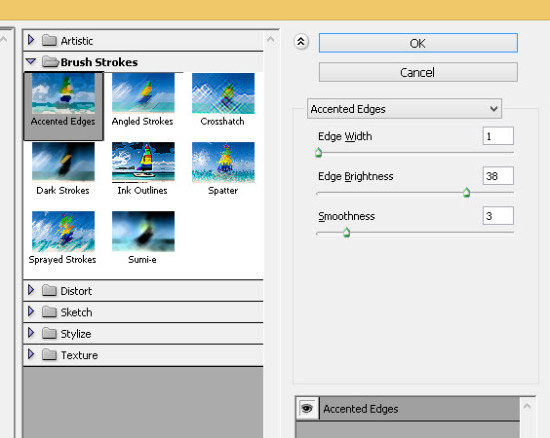Viewport: 550px width, 438px height.
Task: Expand the Distort filter folder
Action: pos(31,290)
